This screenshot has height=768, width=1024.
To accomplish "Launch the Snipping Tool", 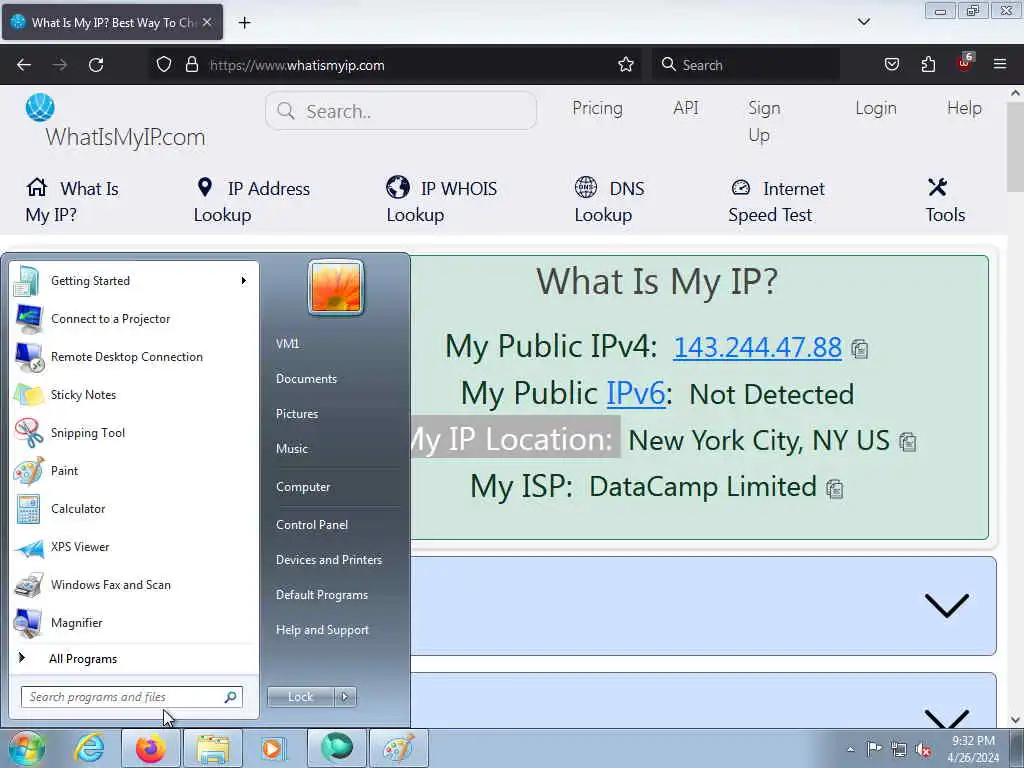I will pyautogui.click(x=134, y=432).
